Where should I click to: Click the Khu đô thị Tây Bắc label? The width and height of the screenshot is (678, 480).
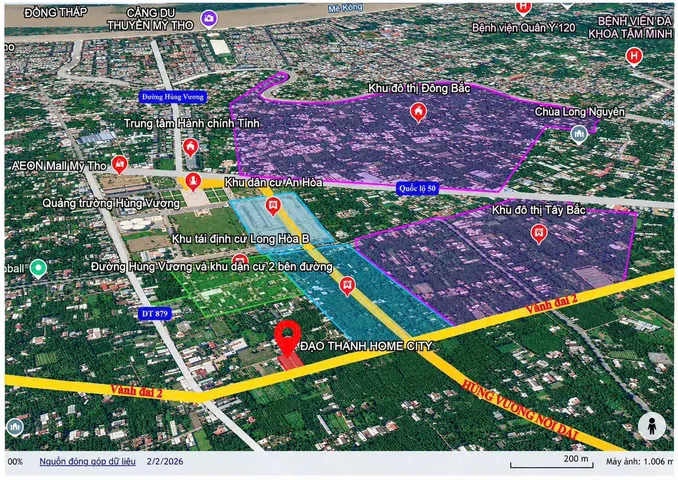[539, 210]
